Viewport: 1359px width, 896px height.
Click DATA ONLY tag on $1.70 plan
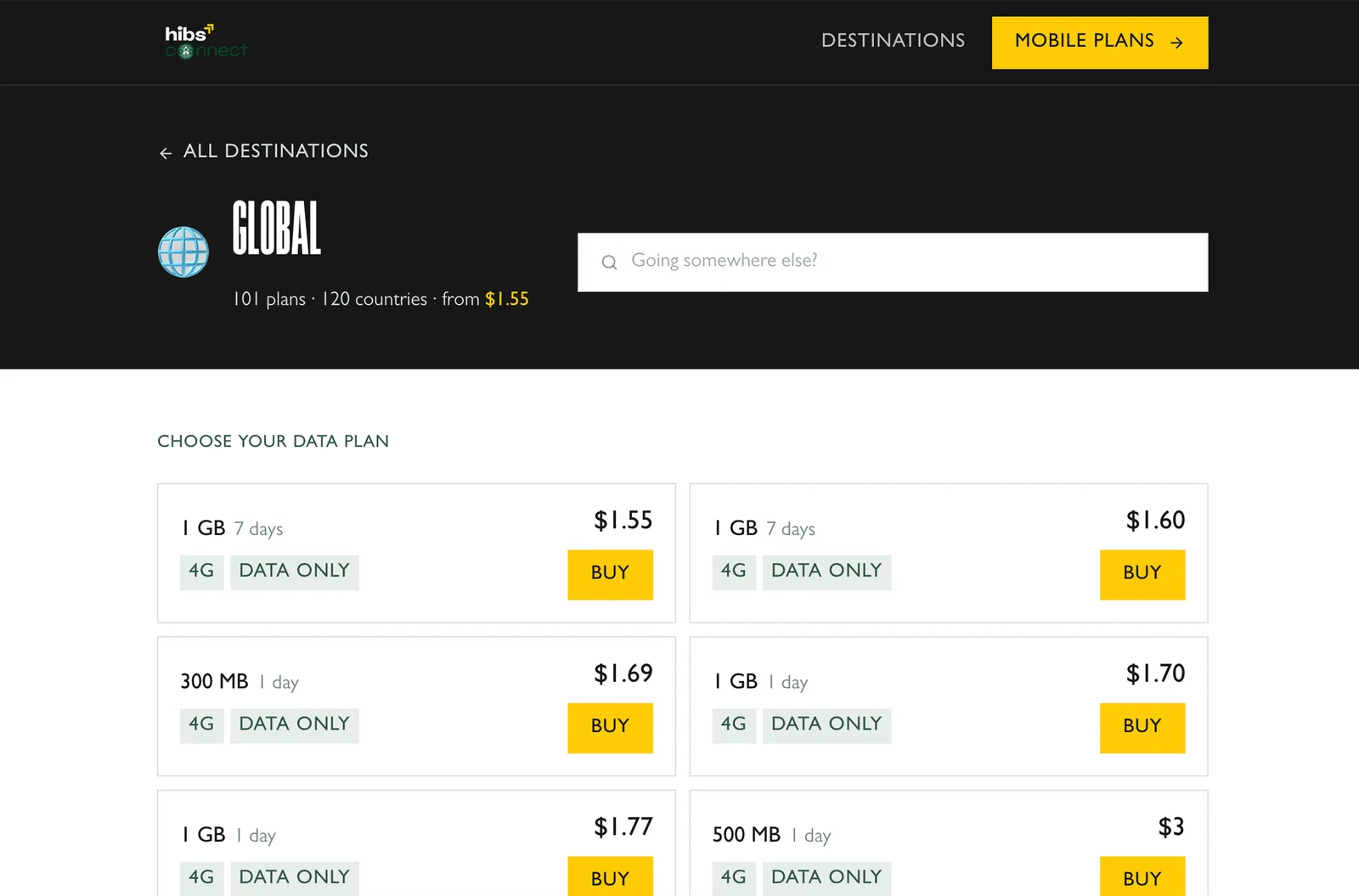pos(826,725)
